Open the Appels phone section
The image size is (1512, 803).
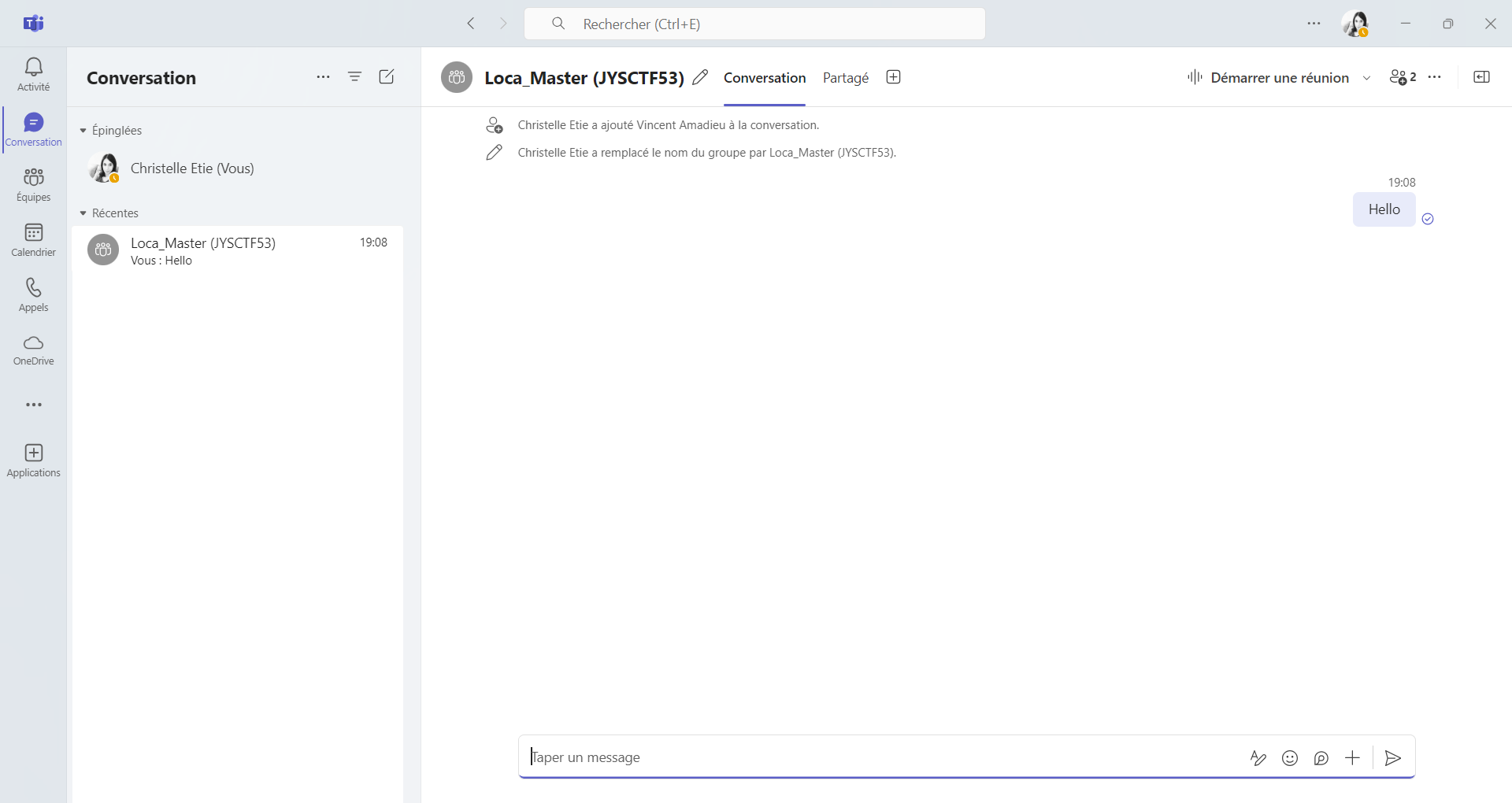[x=33, y=294]
